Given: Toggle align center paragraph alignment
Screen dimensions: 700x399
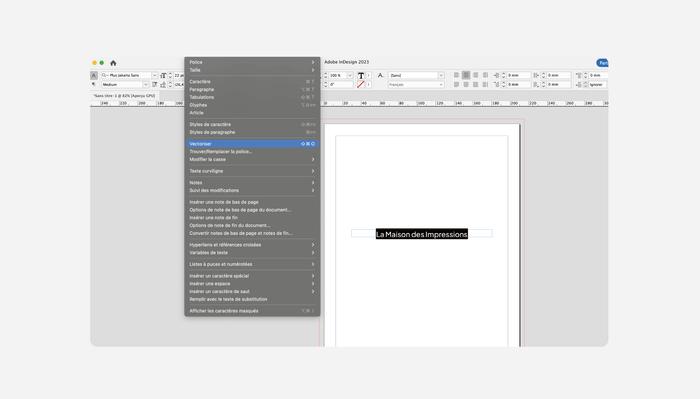Looking at the screenshot, I should [x=466, y=75].
